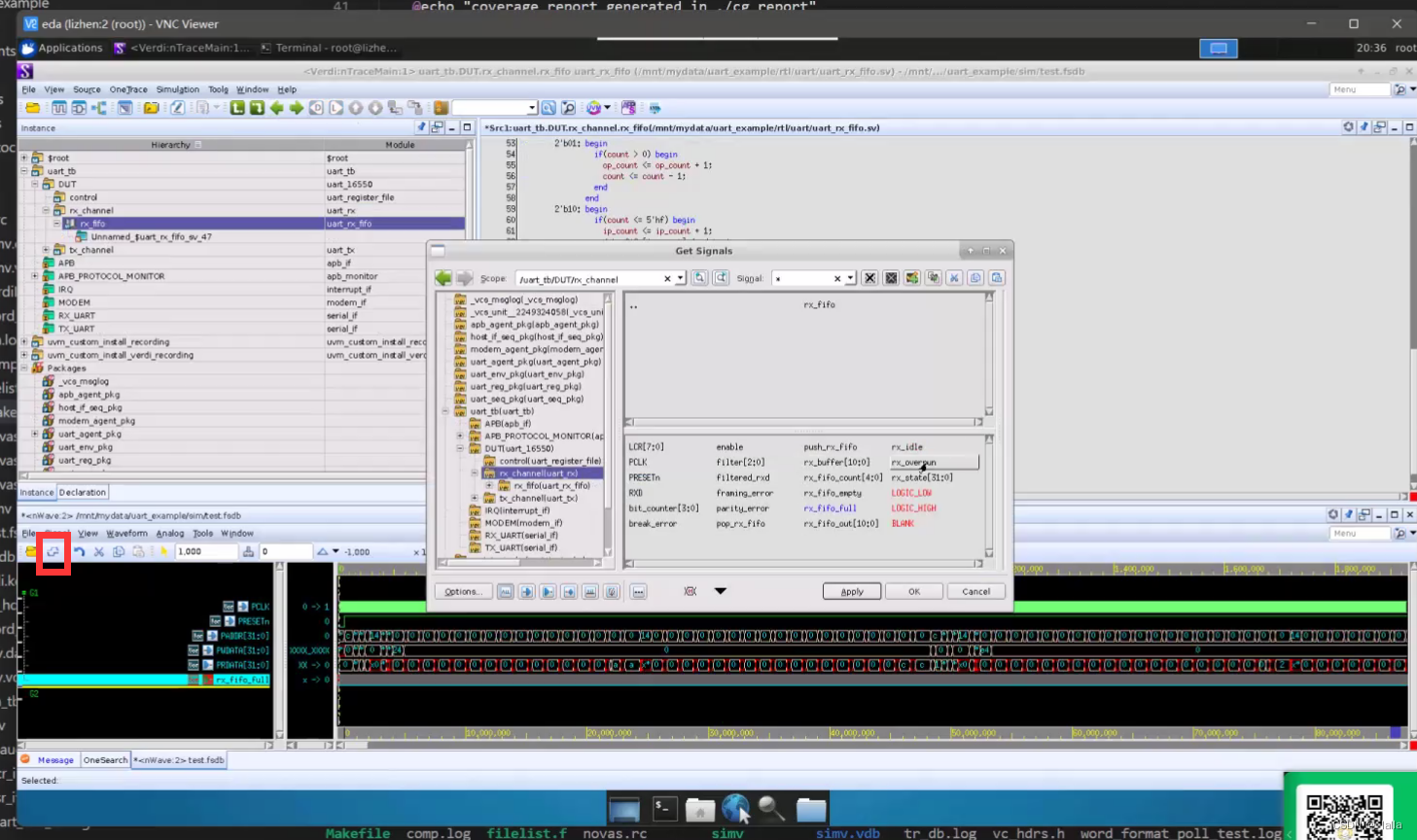The height and width of the screenshot is (840, 1417).
Task: Expand the $root node in Instance hierarchy
Action: pos(24,157)
